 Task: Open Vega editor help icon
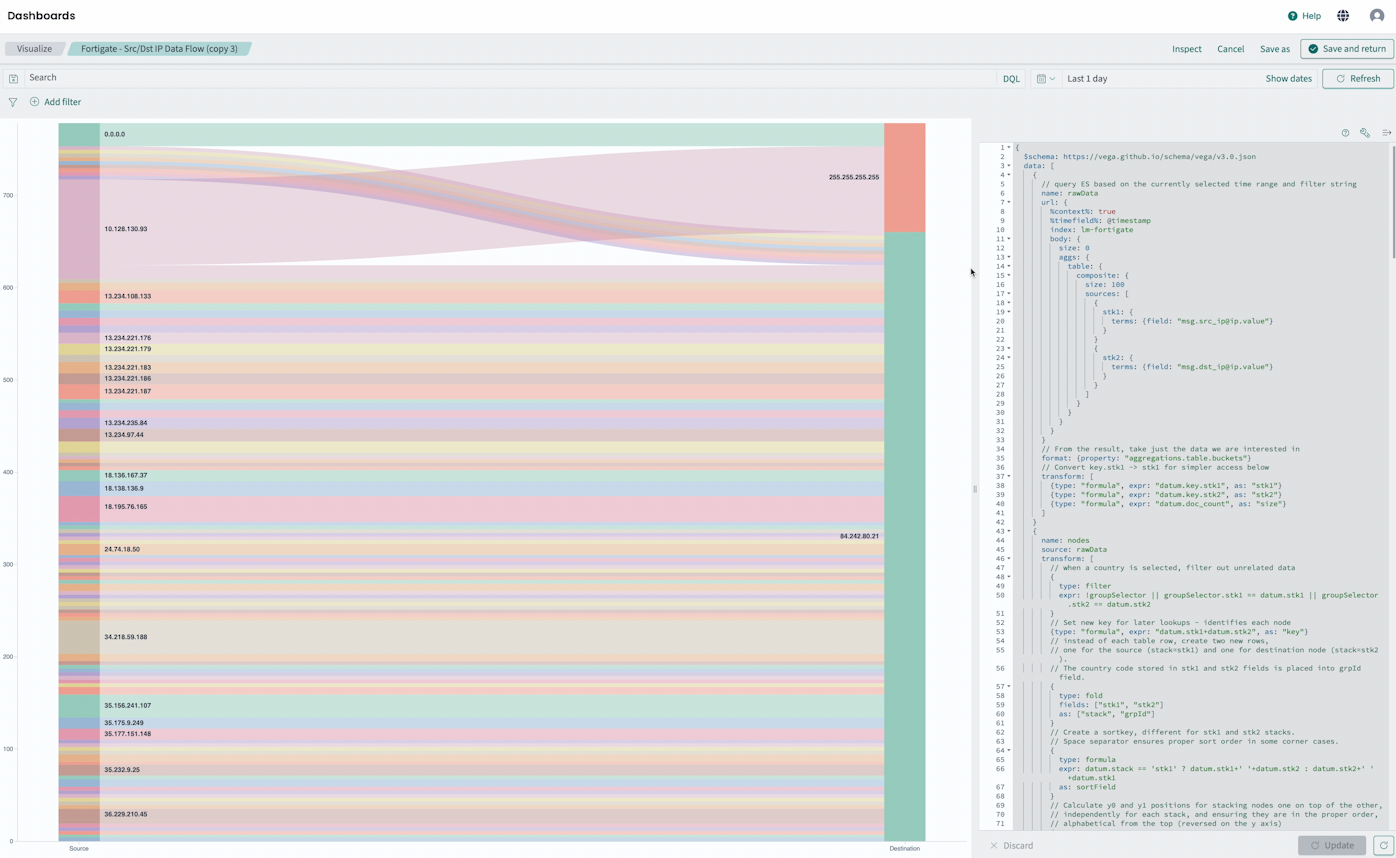click(x=1345, y=133)
